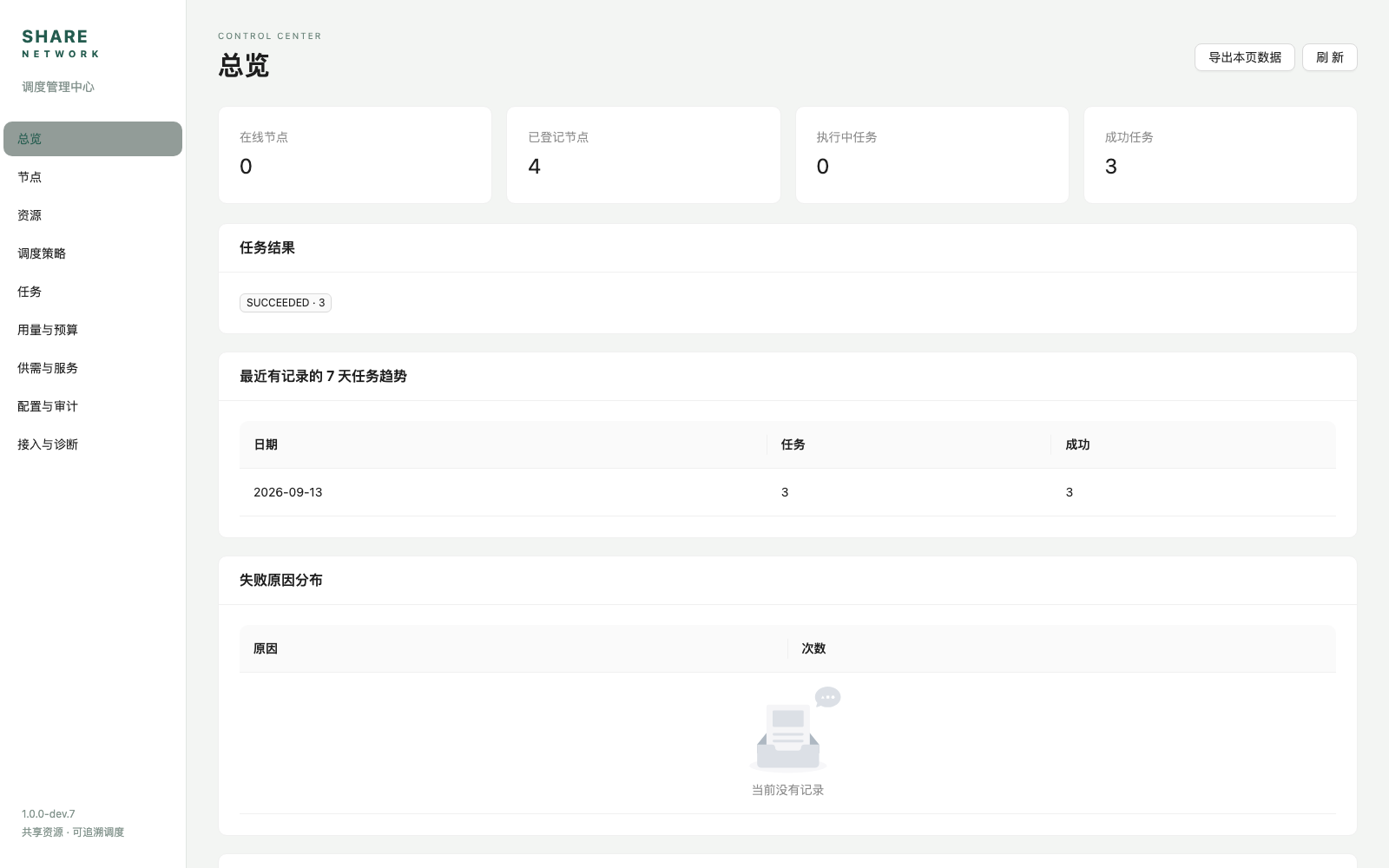Select 调度策略 in the sidebar
1389x868 pixels.
(93, 253)
